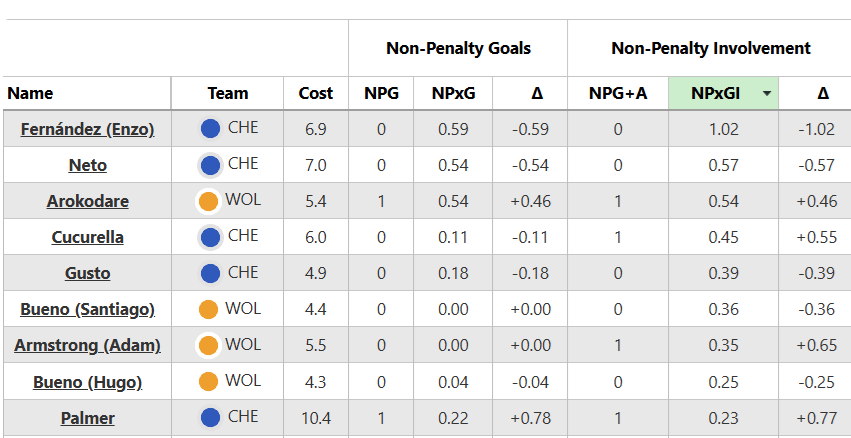Screen dimensions: 851x438
Task: Sort table by NPxG column header
Action: [453, 94]
